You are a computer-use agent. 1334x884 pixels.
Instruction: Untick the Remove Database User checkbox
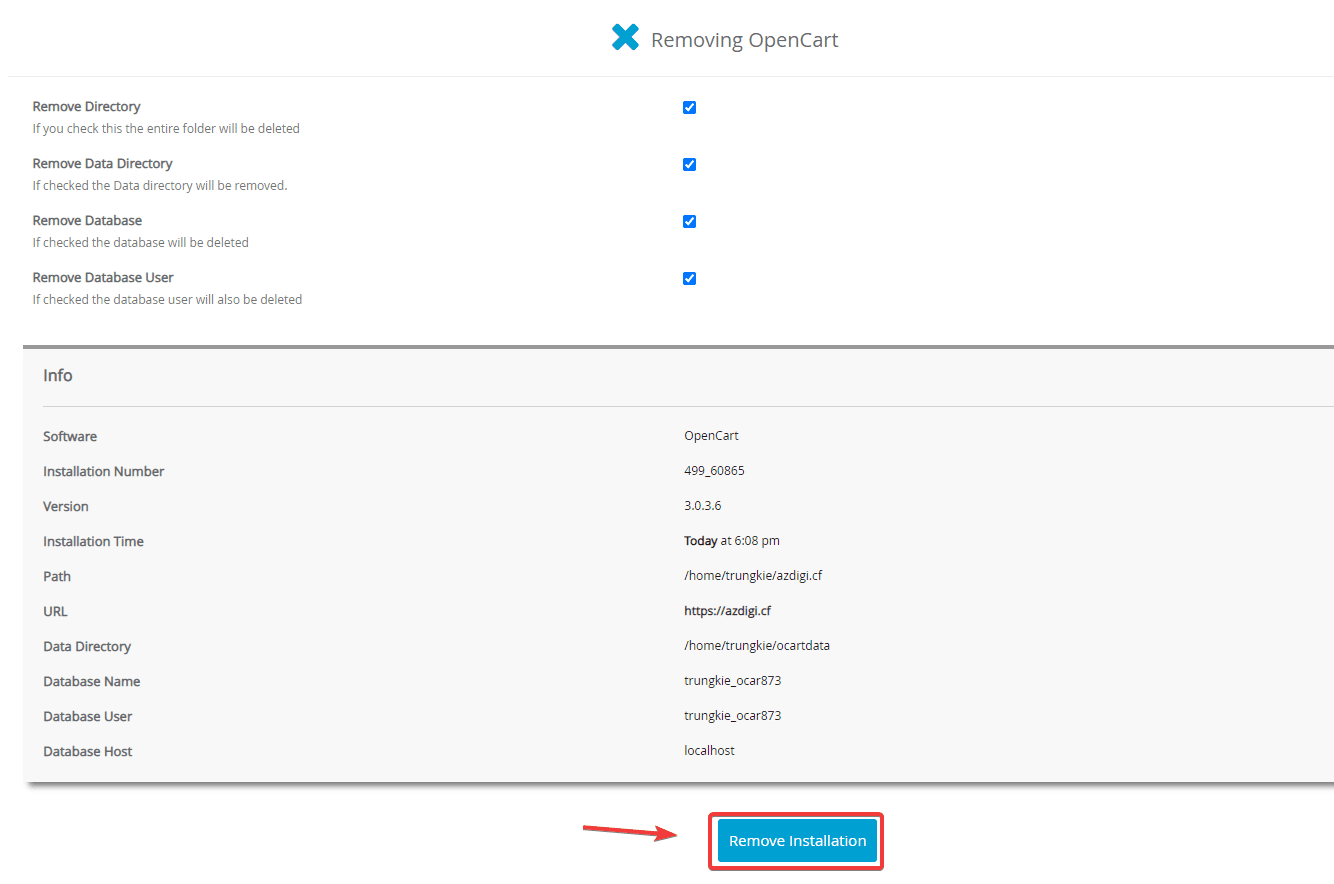pos(689,279)
